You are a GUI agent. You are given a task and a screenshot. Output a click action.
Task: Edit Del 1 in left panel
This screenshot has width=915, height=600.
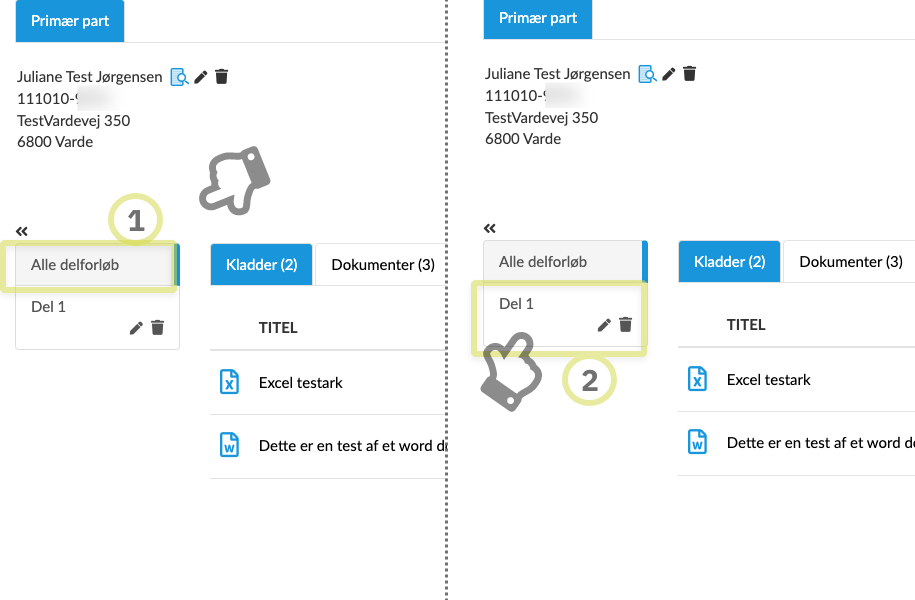tap(136, 328)
